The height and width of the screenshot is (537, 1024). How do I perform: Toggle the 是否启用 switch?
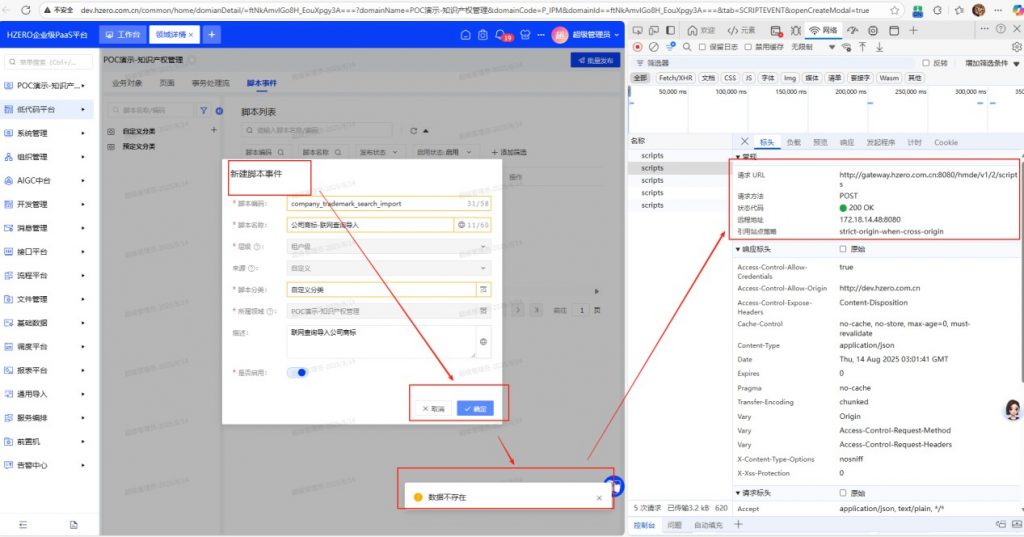(x=297, y=372)
